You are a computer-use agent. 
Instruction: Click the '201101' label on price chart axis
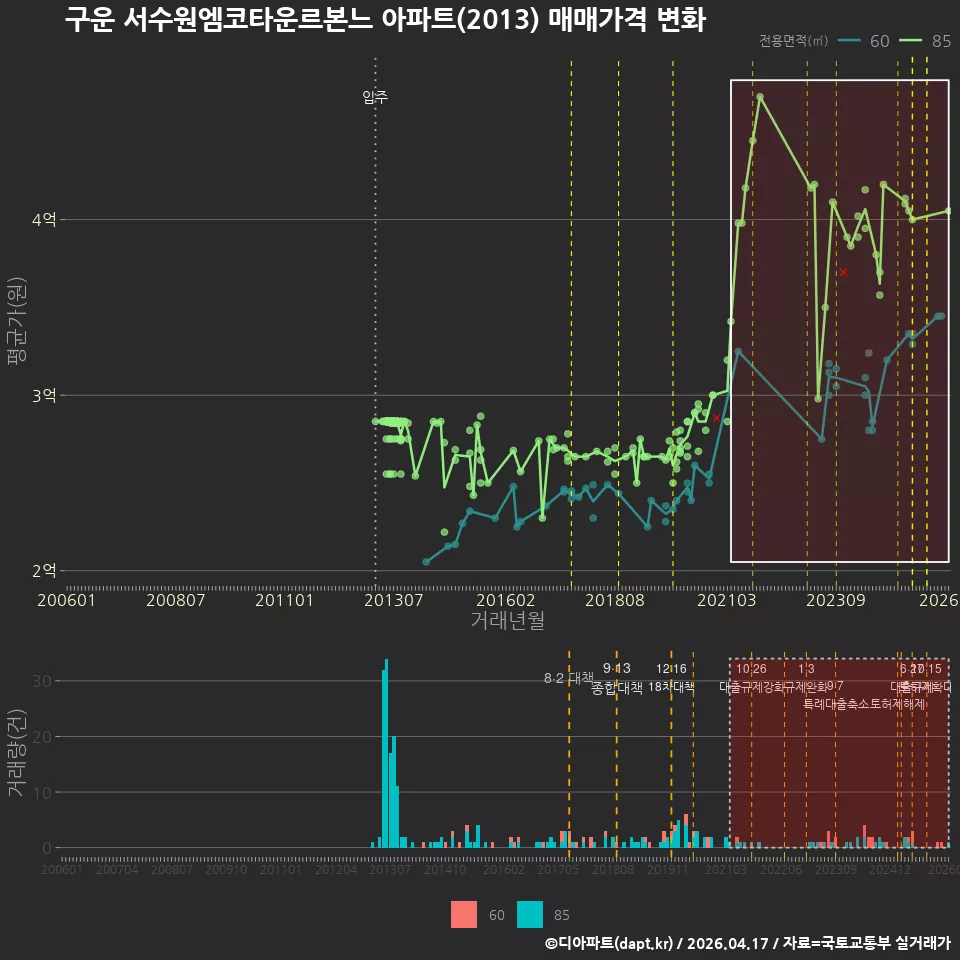(284, 600)
